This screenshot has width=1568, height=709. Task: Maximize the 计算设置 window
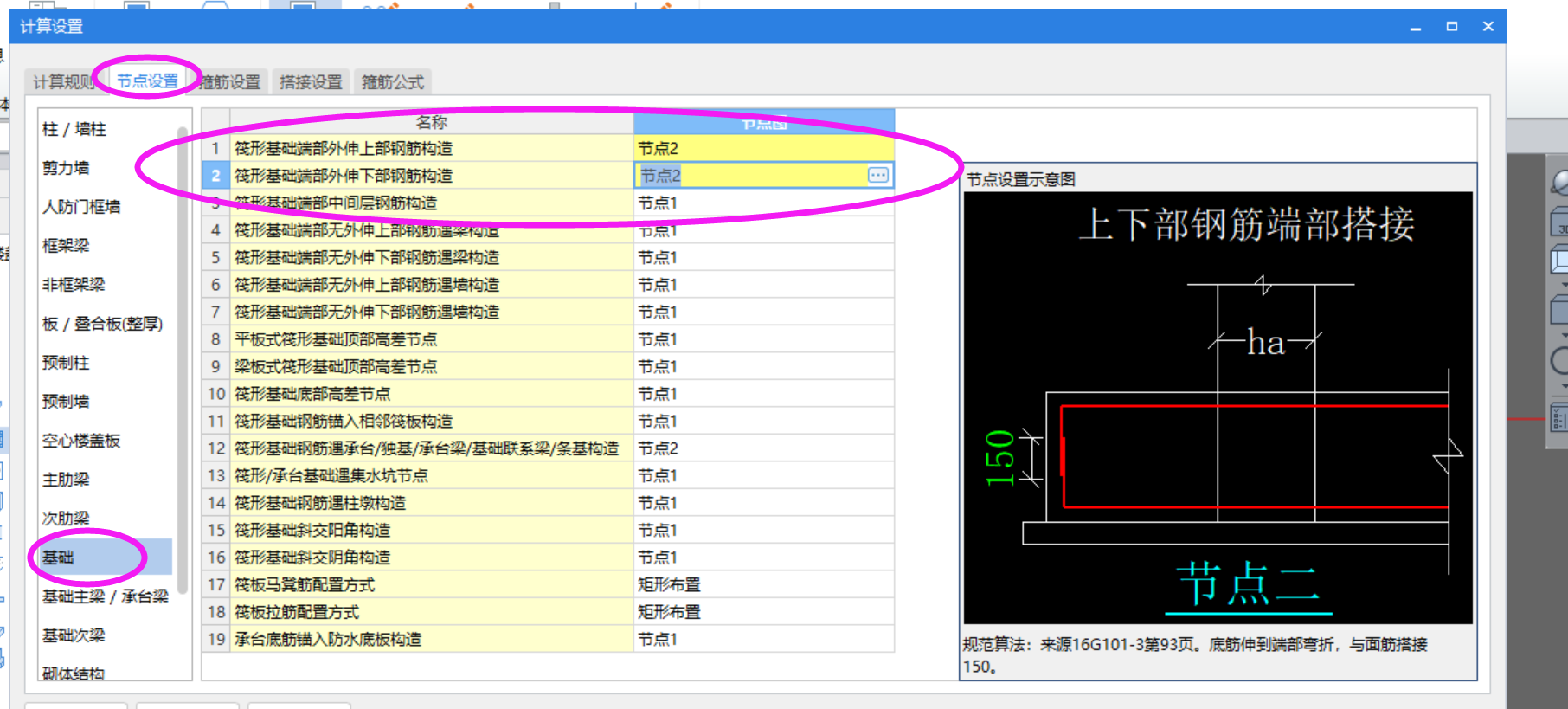[1452, 27]
